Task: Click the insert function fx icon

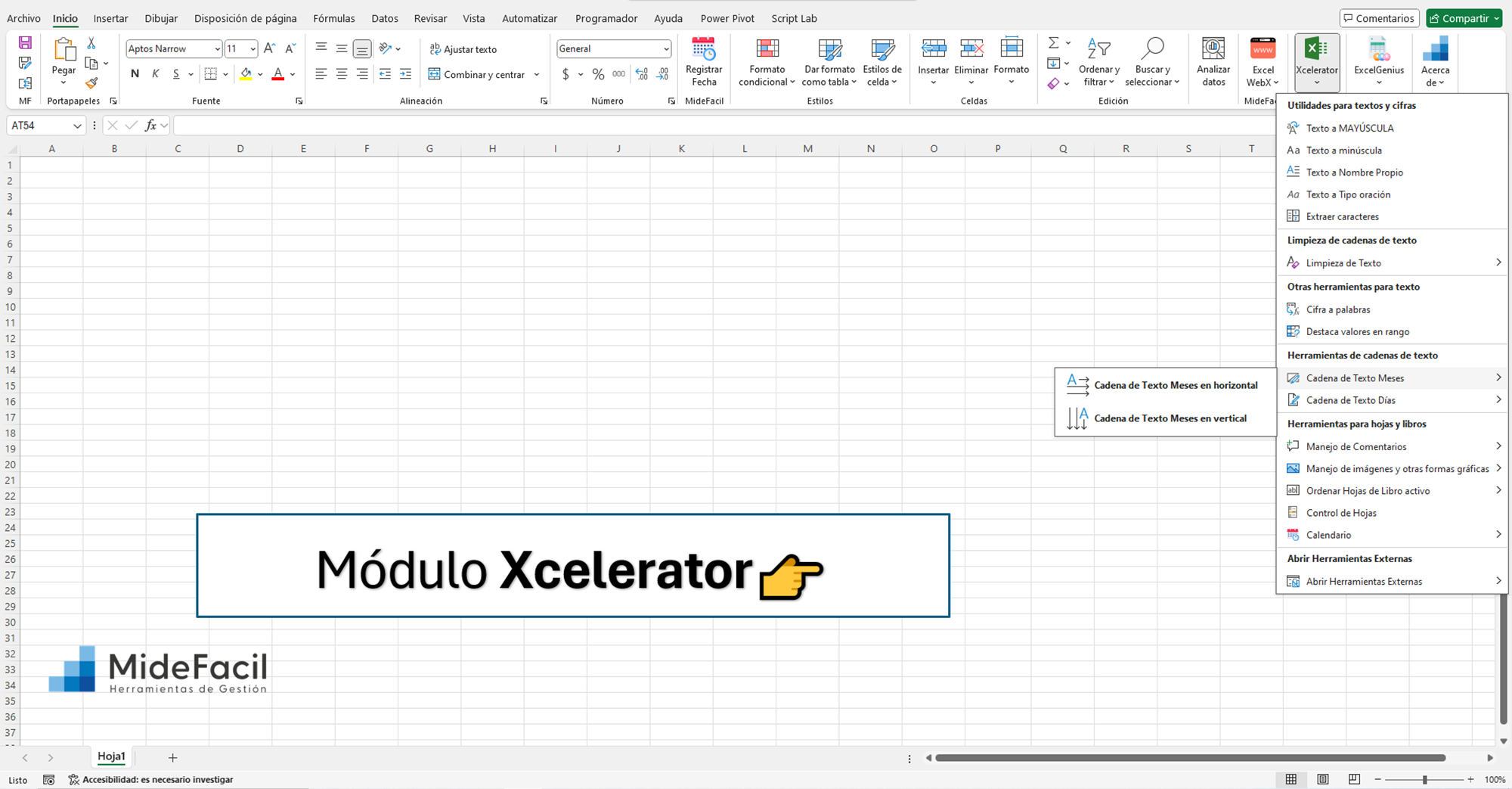Action: [x=151, y=126]
